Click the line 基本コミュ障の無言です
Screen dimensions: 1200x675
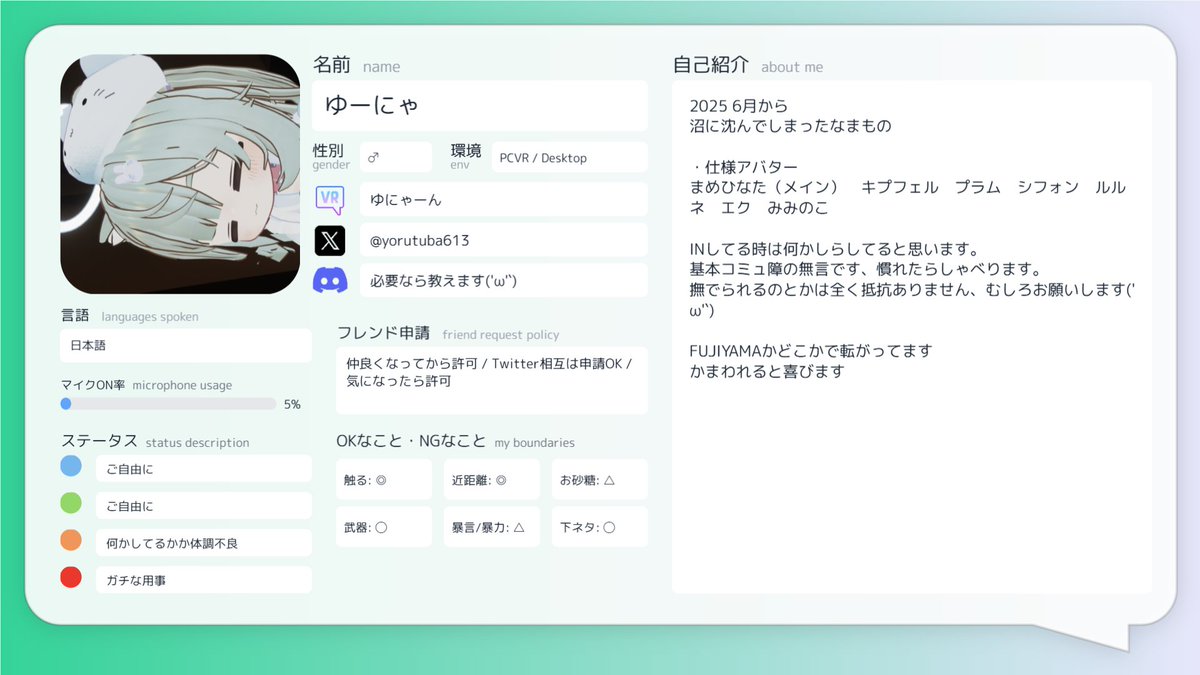[x=865, y=269]
